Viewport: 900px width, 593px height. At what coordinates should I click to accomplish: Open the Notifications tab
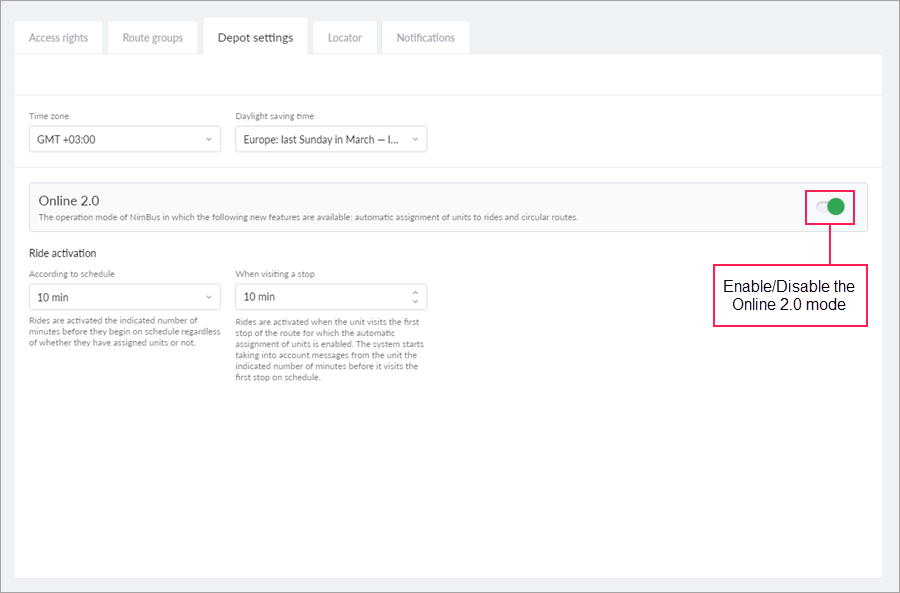tap(425, 38)
